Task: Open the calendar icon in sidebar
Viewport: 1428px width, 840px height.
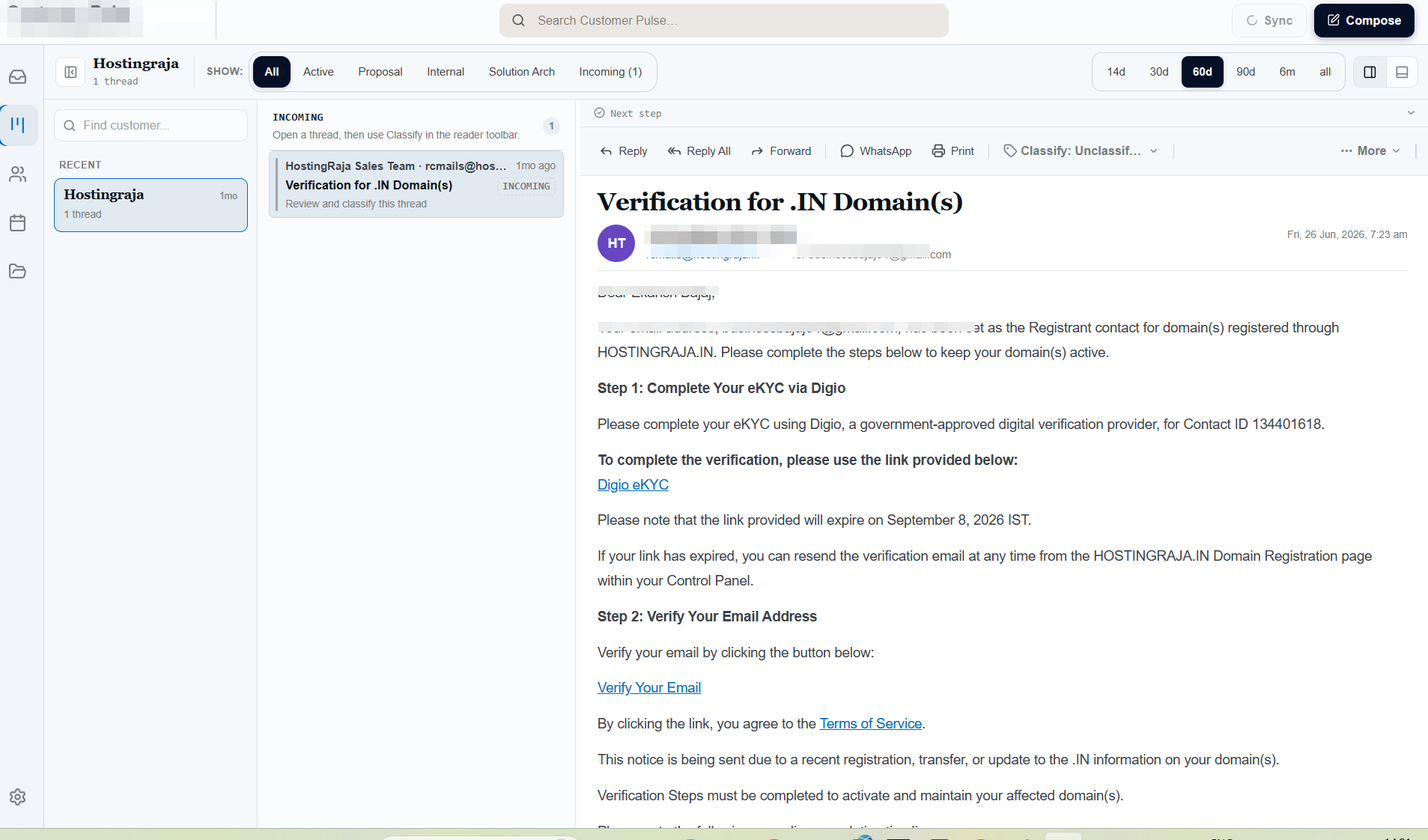Action: point(18,222)
